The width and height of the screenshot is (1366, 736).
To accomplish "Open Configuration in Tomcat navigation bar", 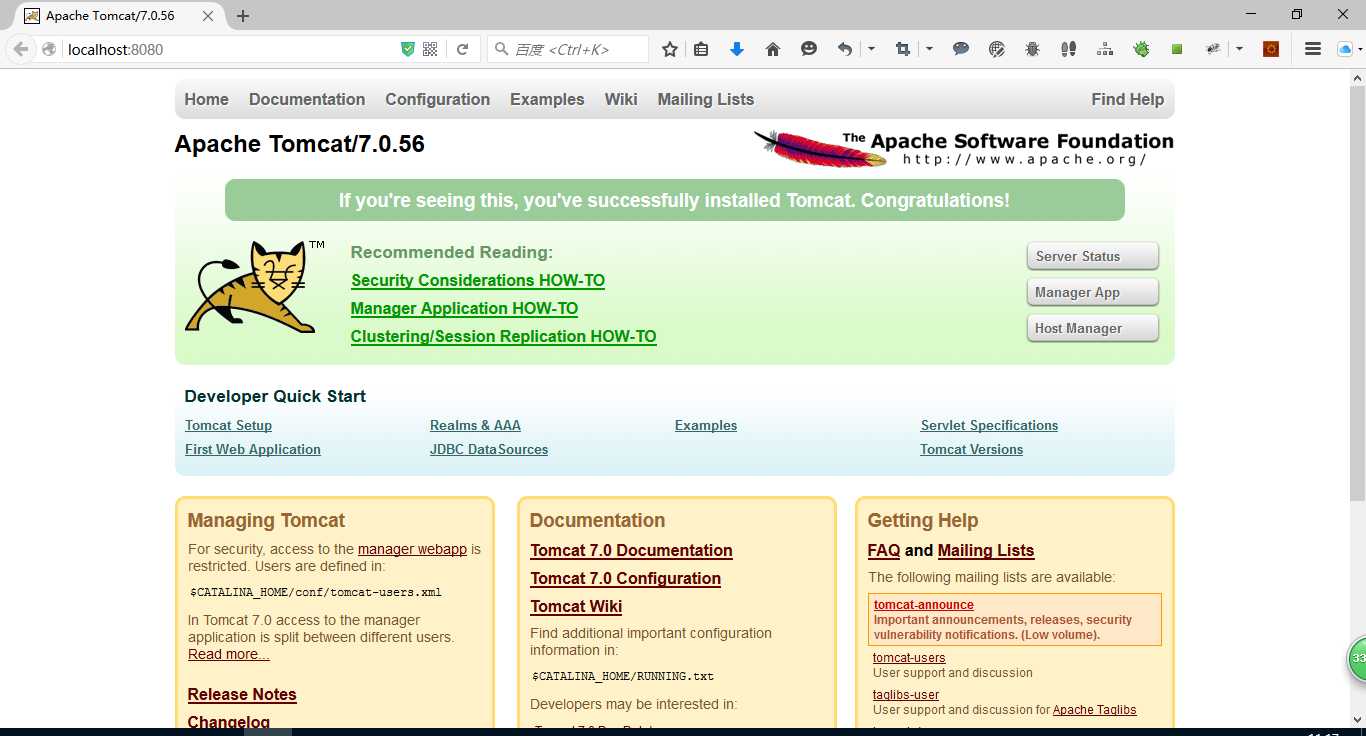I will tap(437, 99).
